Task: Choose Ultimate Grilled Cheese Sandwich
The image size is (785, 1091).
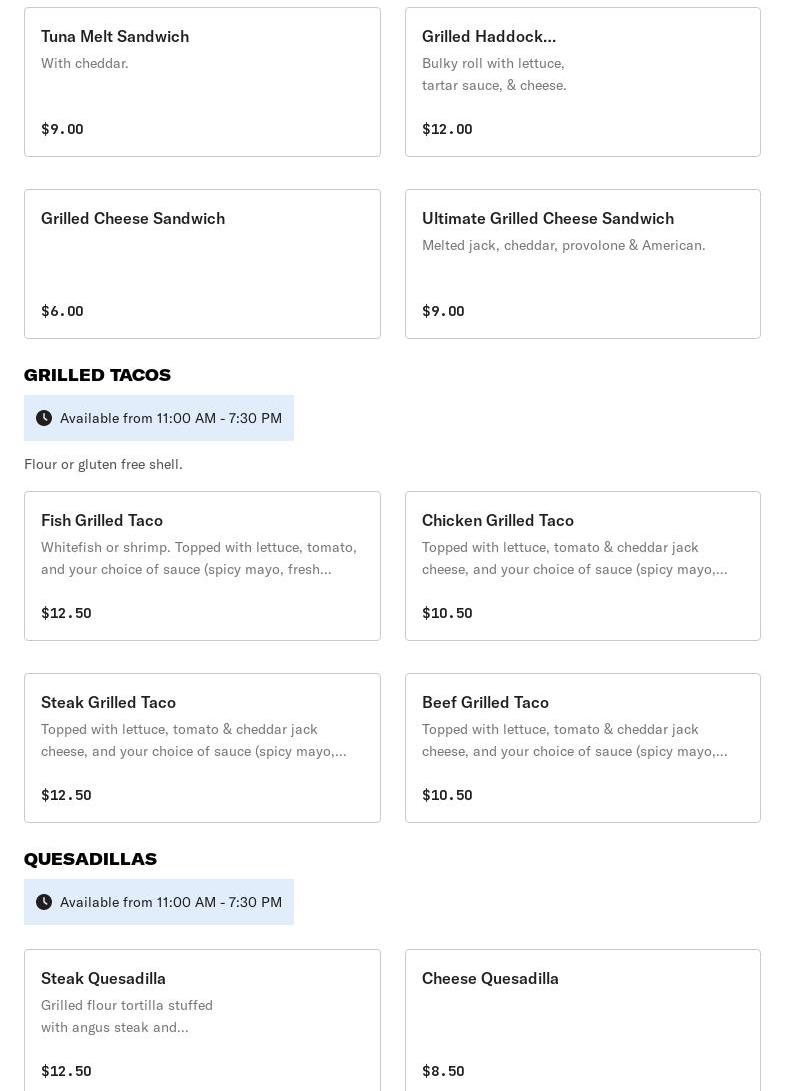Action: coord(582,264)
